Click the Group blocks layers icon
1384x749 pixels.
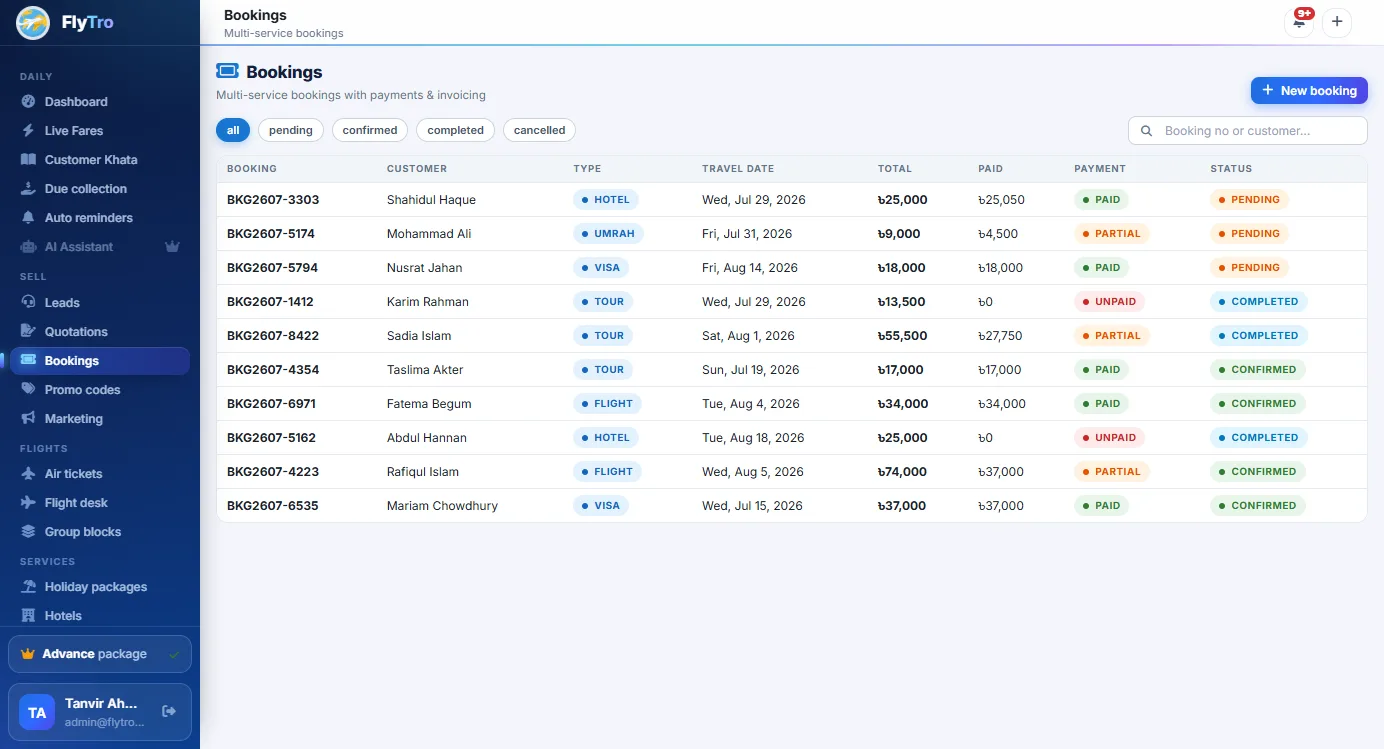[28, 532]
